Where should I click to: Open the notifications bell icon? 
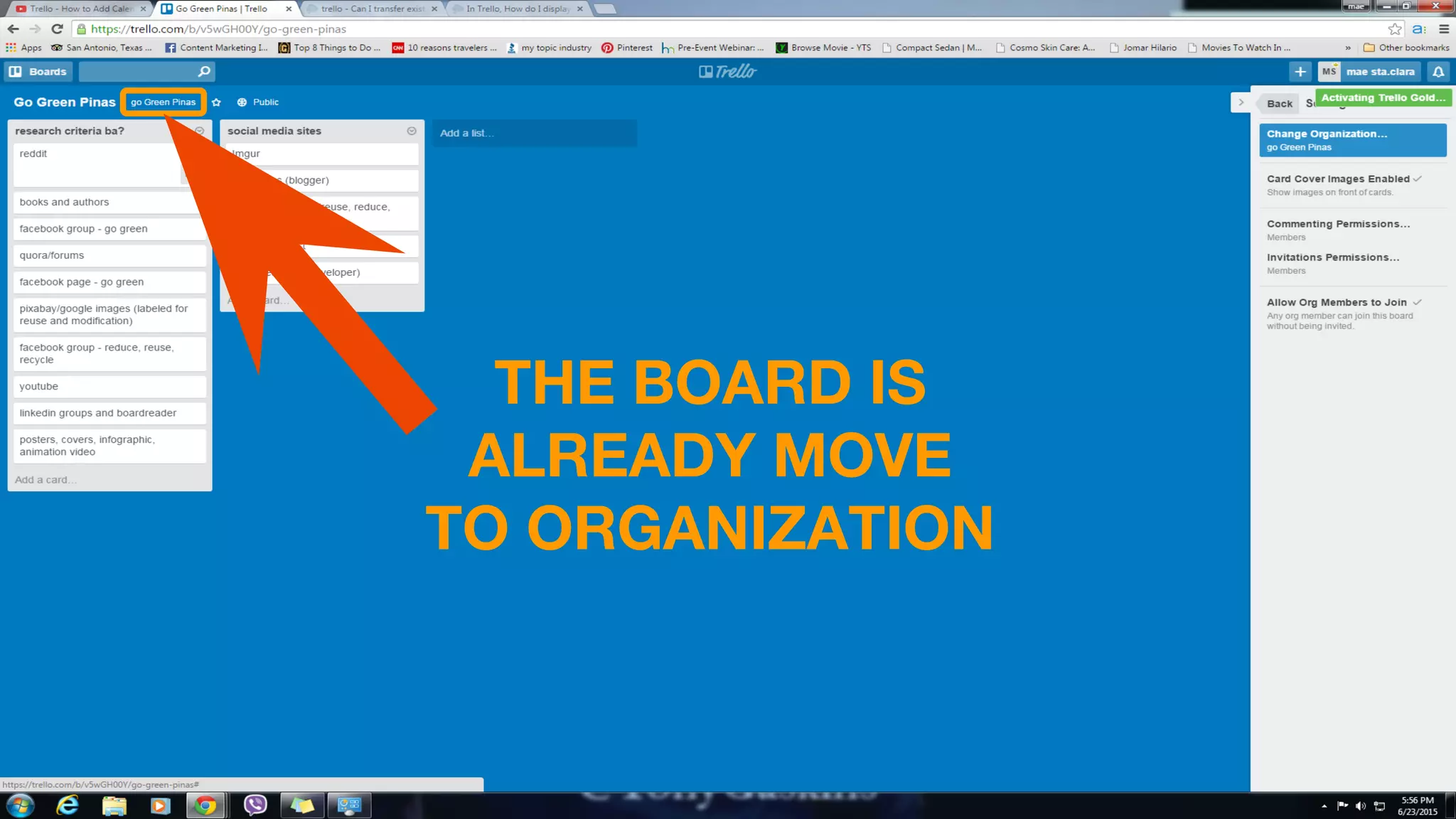click(1438, 72)
